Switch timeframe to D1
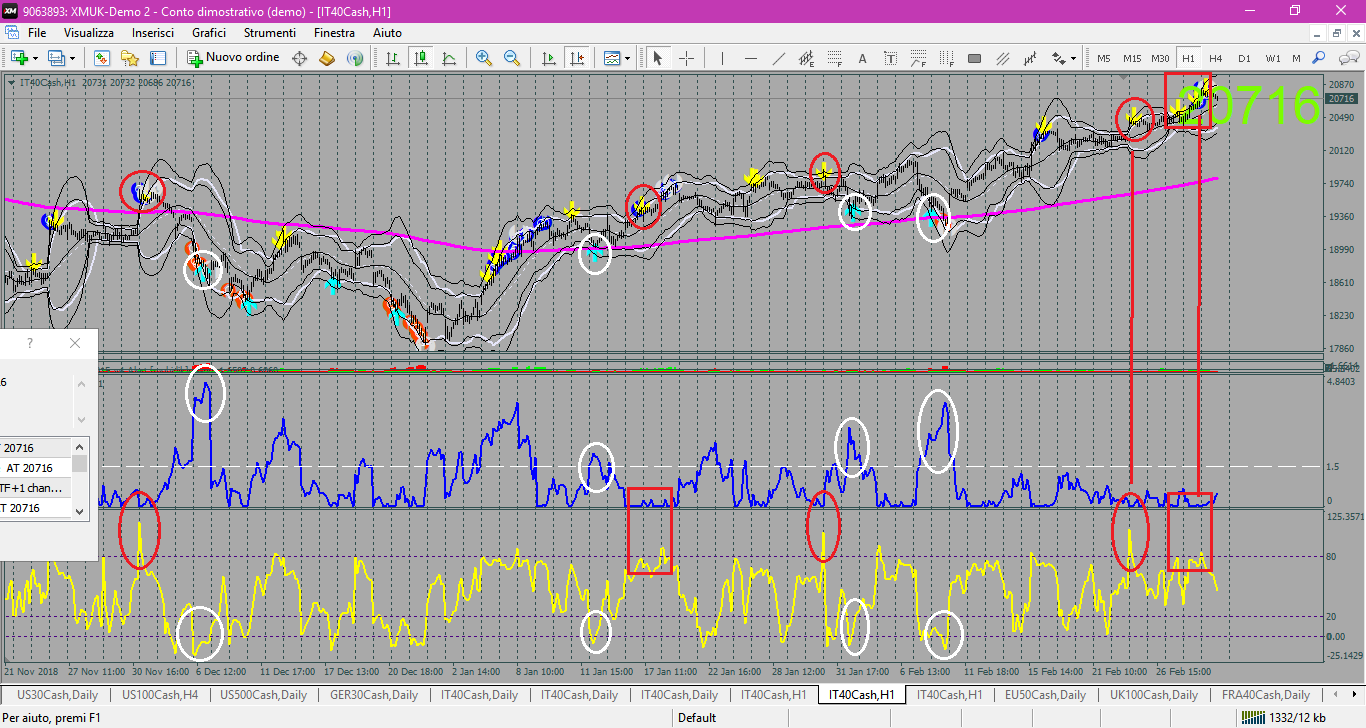 point(1244,58)
